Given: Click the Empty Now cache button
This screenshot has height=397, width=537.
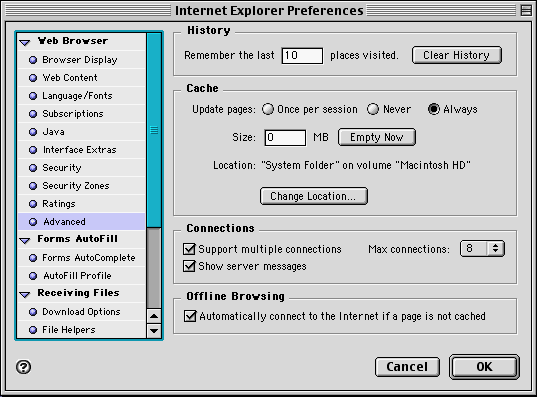Looking at the screenshot, I should click(377, 137).
